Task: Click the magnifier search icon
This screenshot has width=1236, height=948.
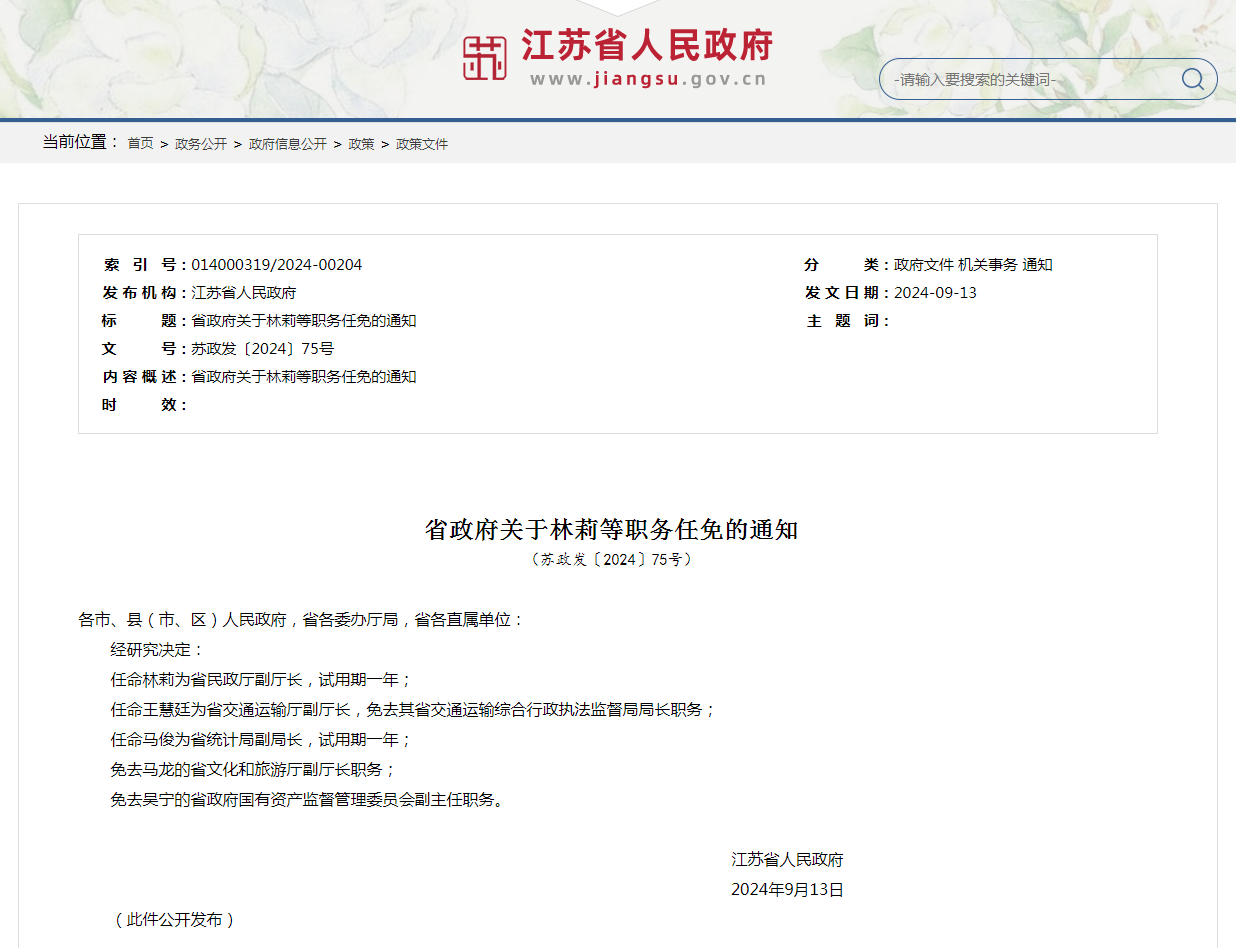Action: [x=1192, y=79]
